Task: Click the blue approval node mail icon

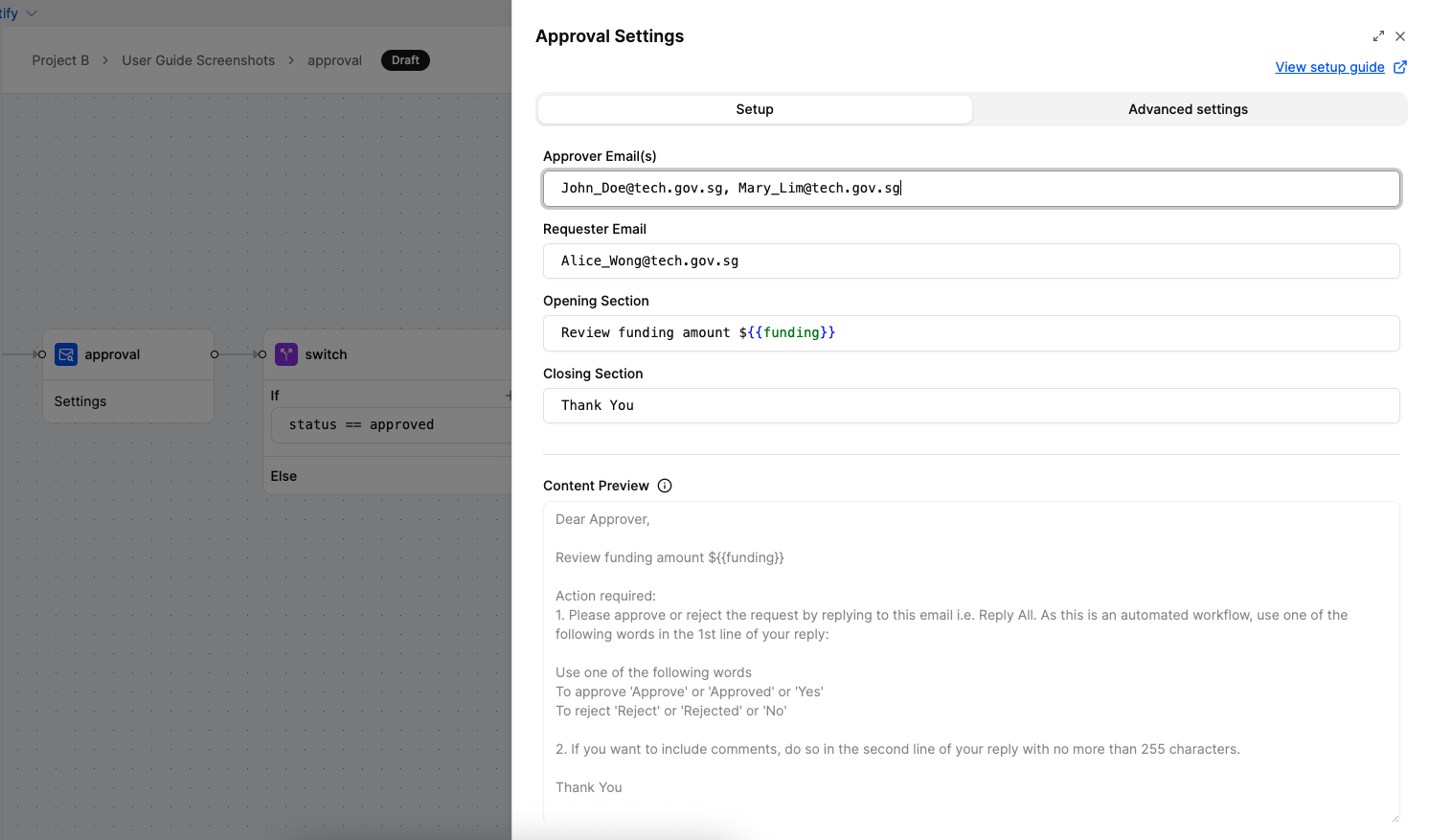Action: 66,354
